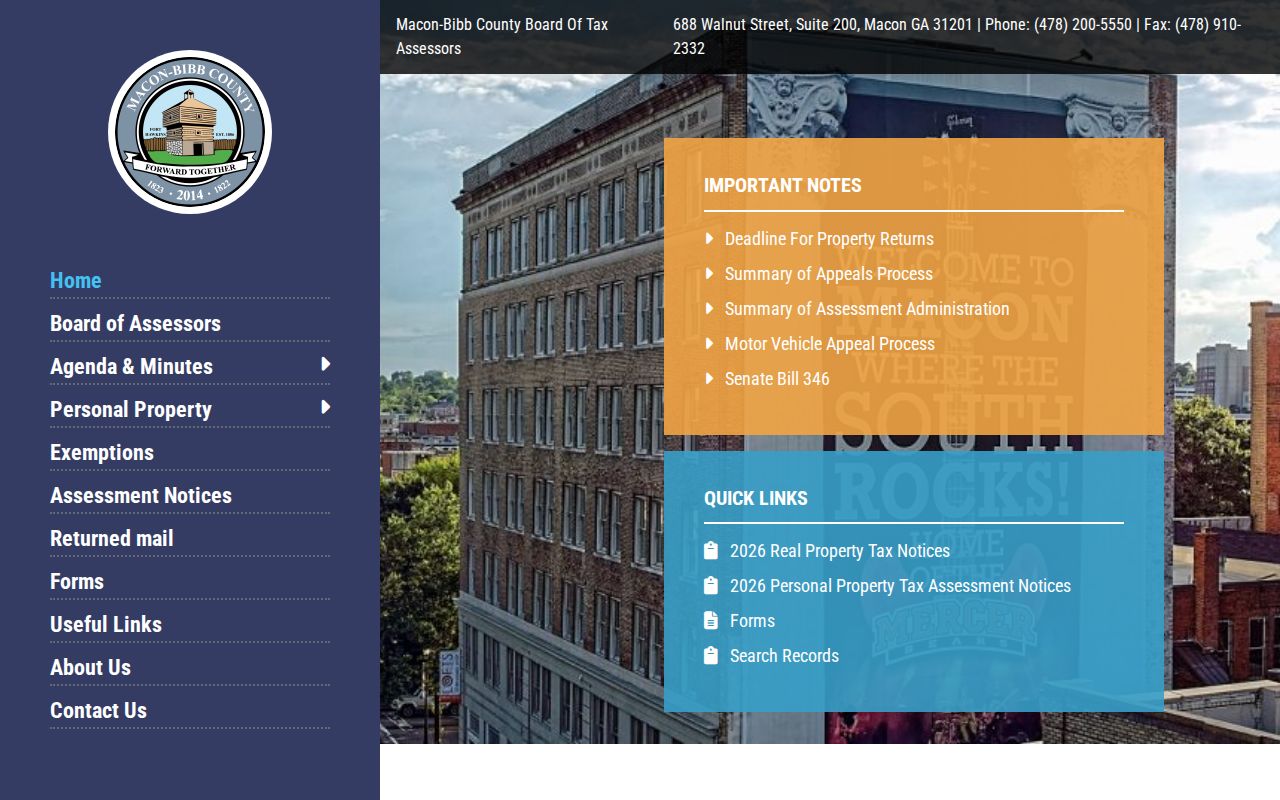Open Agenda & Minutes menu item

131,367
